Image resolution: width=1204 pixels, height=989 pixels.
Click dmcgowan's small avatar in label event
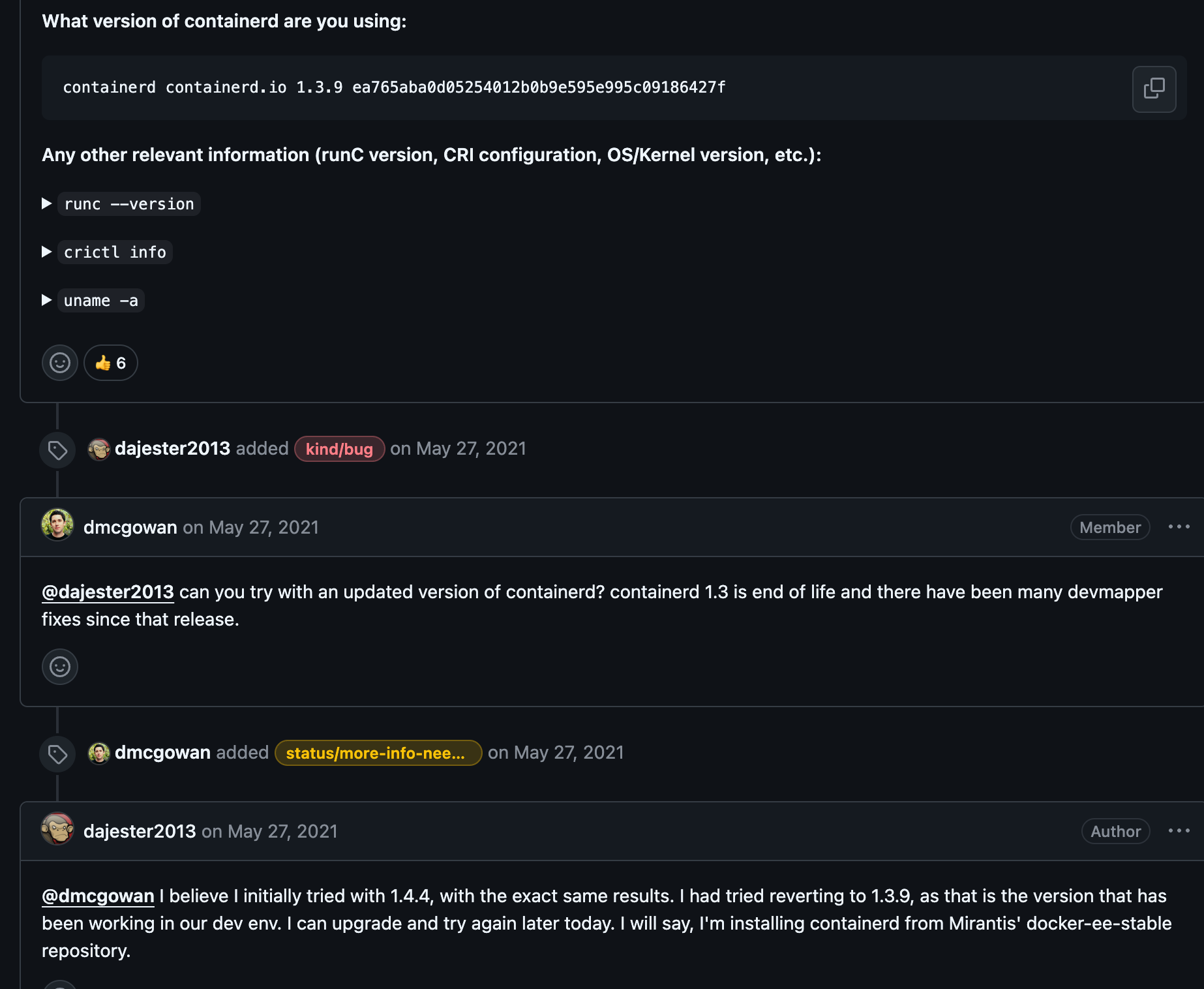99,753
